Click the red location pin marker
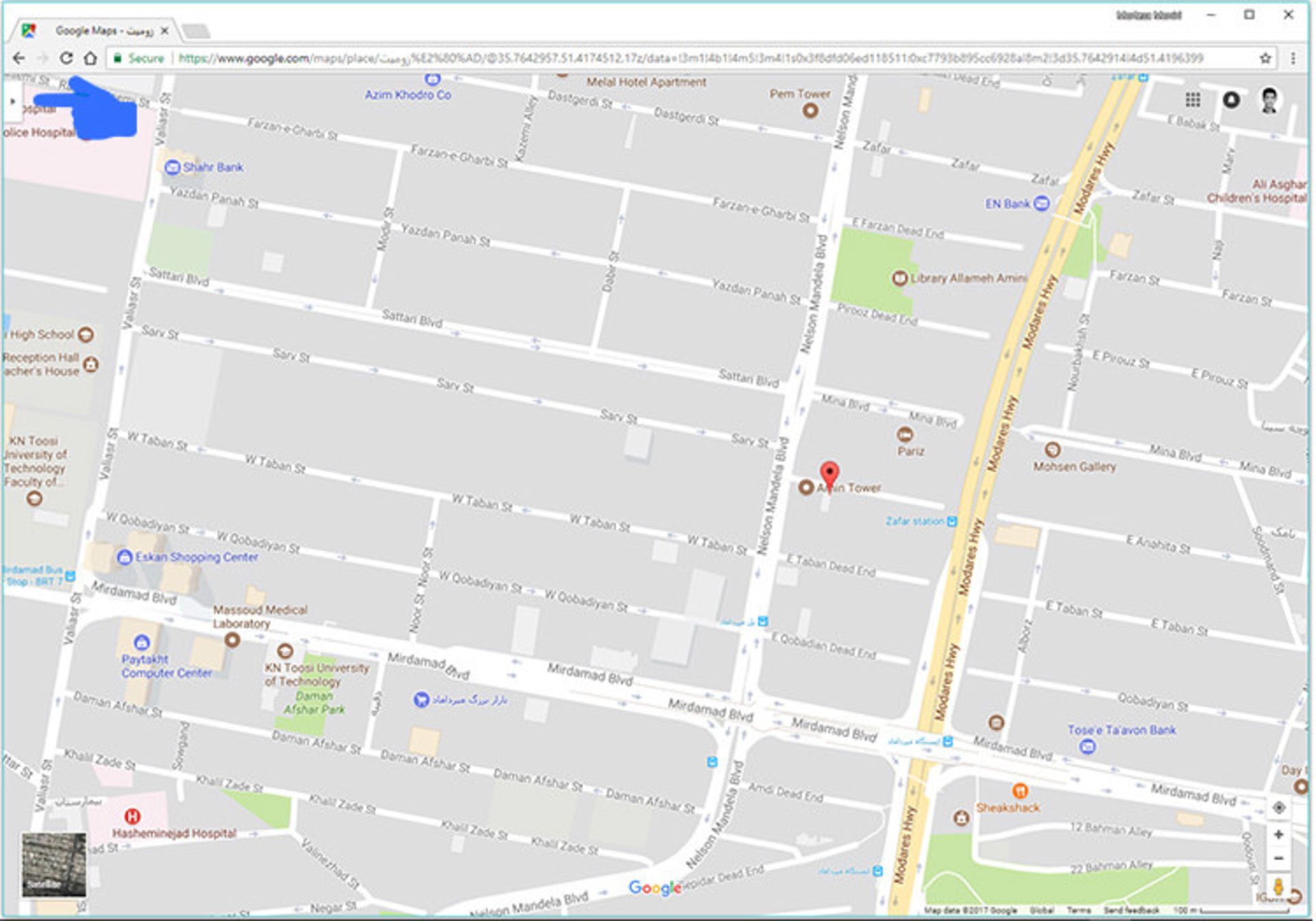The width and height of the screenshot is (1316, 921). [x=829, y=475]
